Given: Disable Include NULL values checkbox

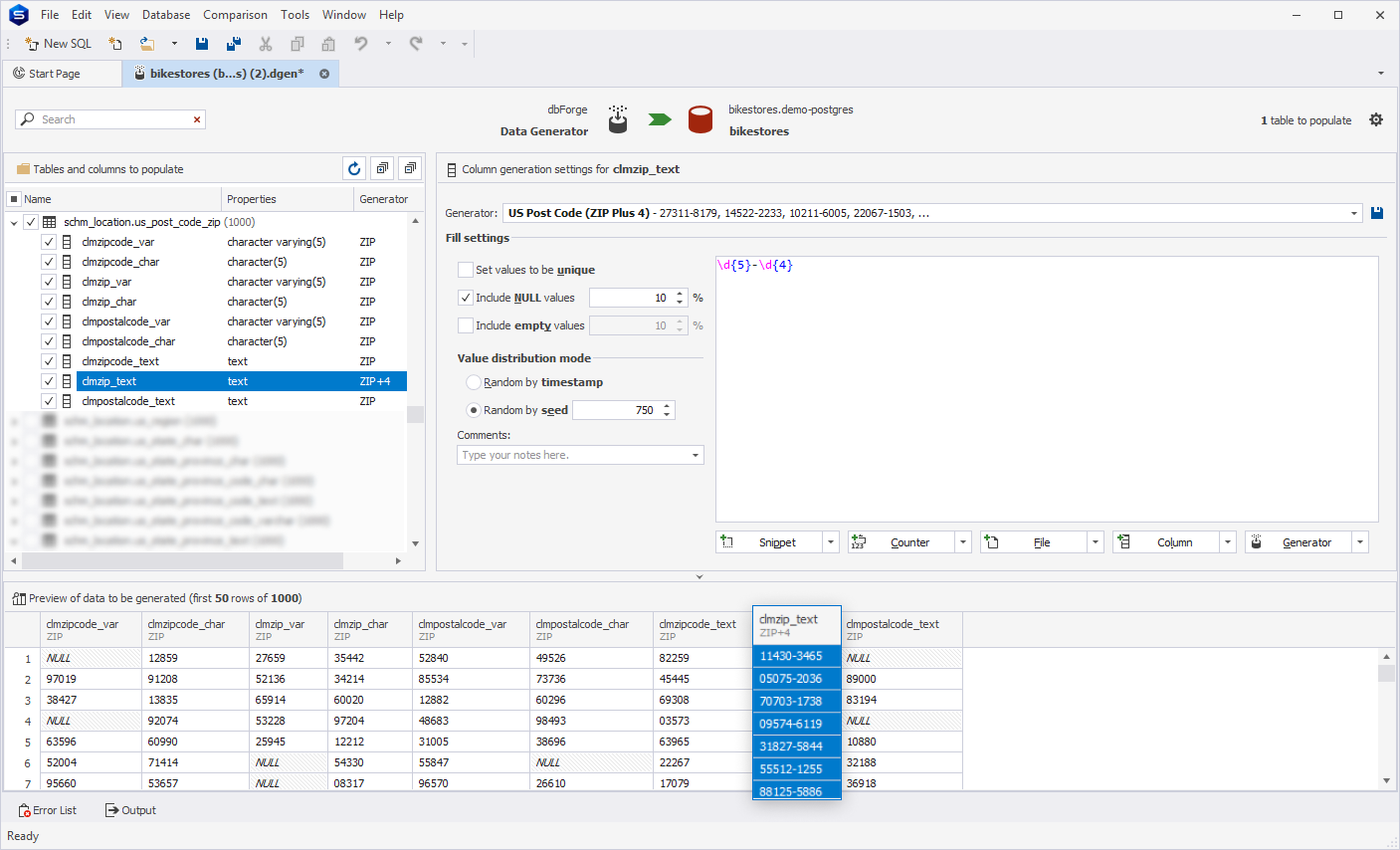Looking at the screenshot, I should coord(465,298).
